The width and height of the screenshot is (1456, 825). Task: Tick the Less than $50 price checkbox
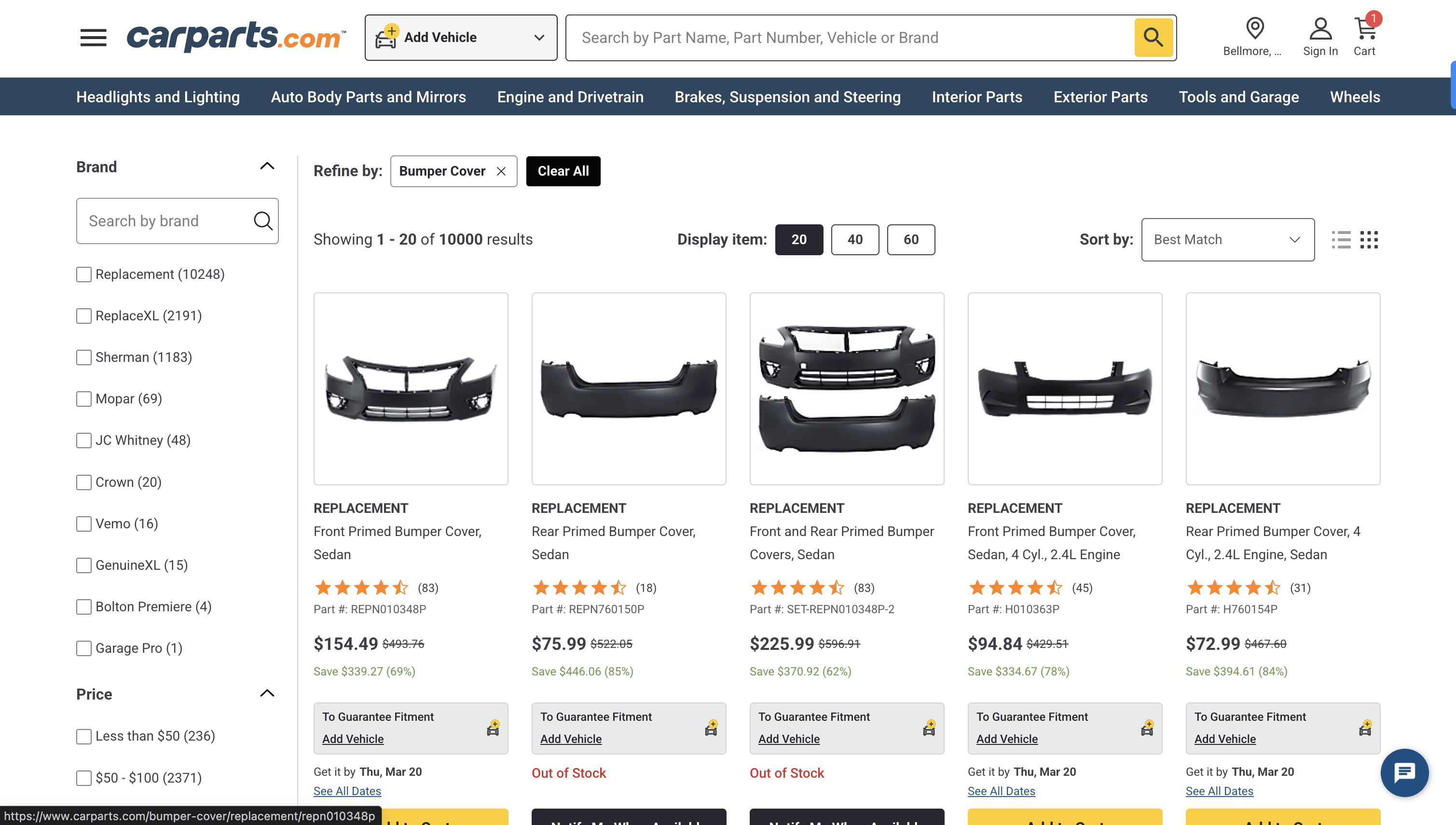coord(84,736)
